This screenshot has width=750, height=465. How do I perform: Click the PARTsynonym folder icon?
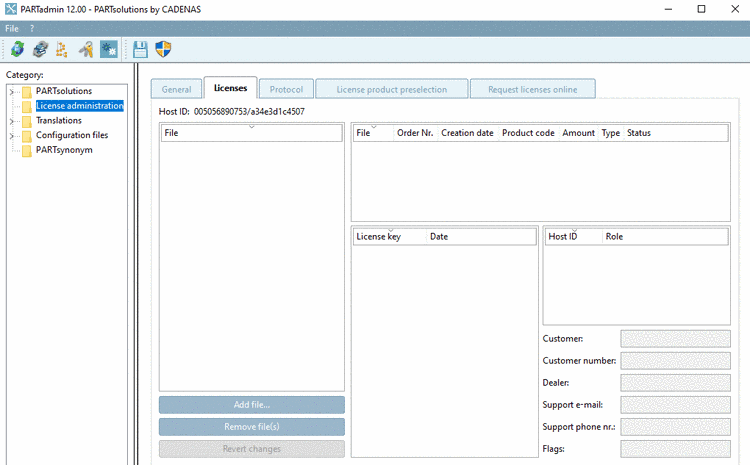pos(27,150)
